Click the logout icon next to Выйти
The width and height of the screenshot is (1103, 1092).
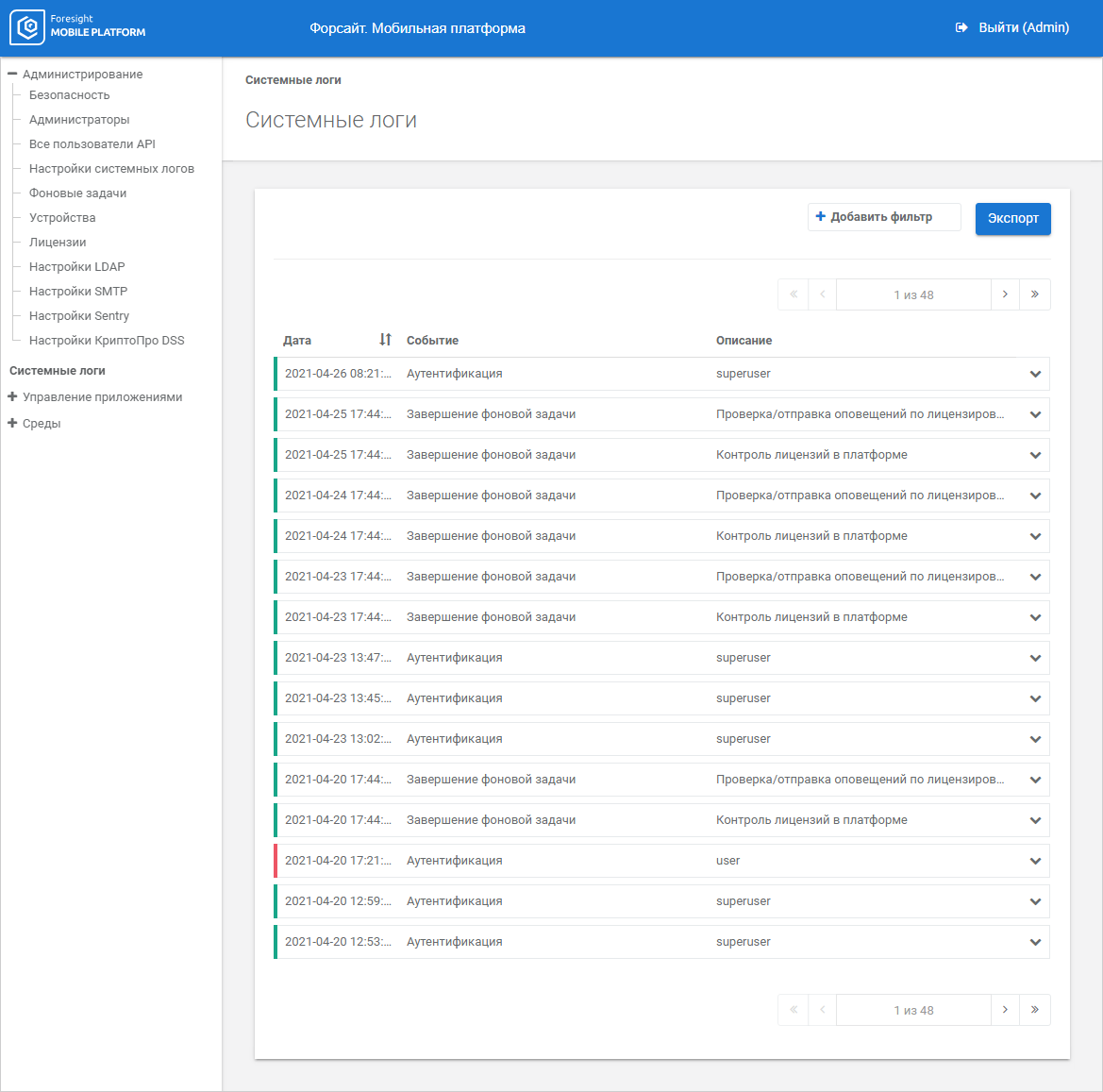[x=961, y=28]
